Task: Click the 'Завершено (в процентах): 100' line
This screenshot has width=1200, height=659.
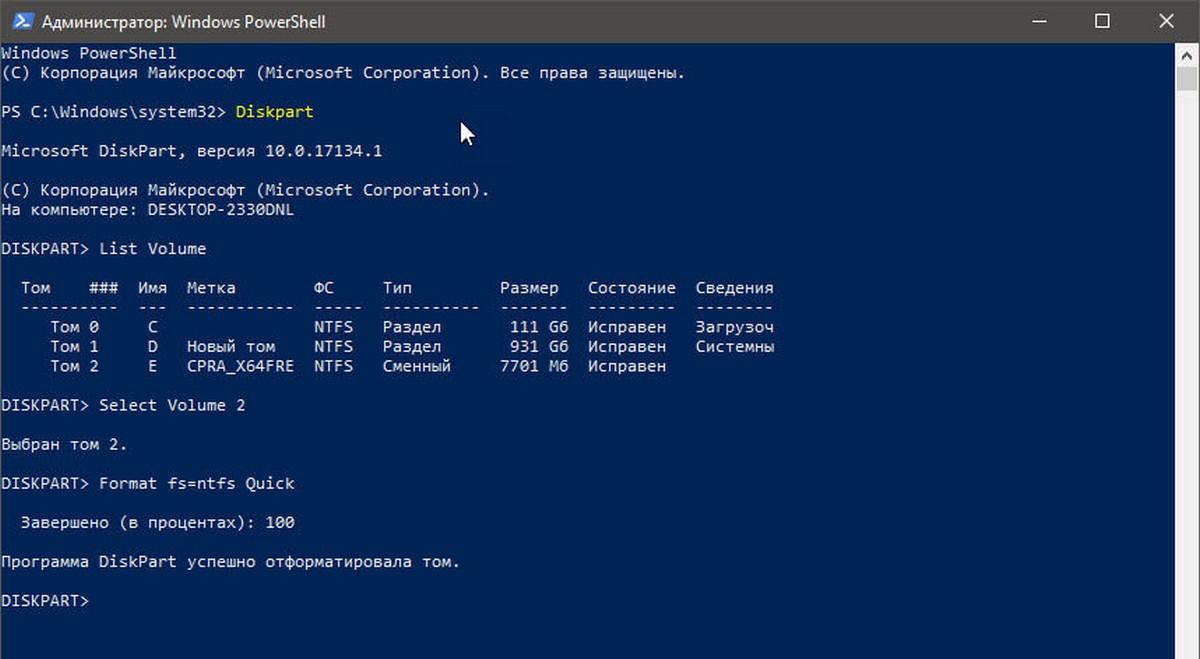Action: pyautogui.click(x=157, y=522)
